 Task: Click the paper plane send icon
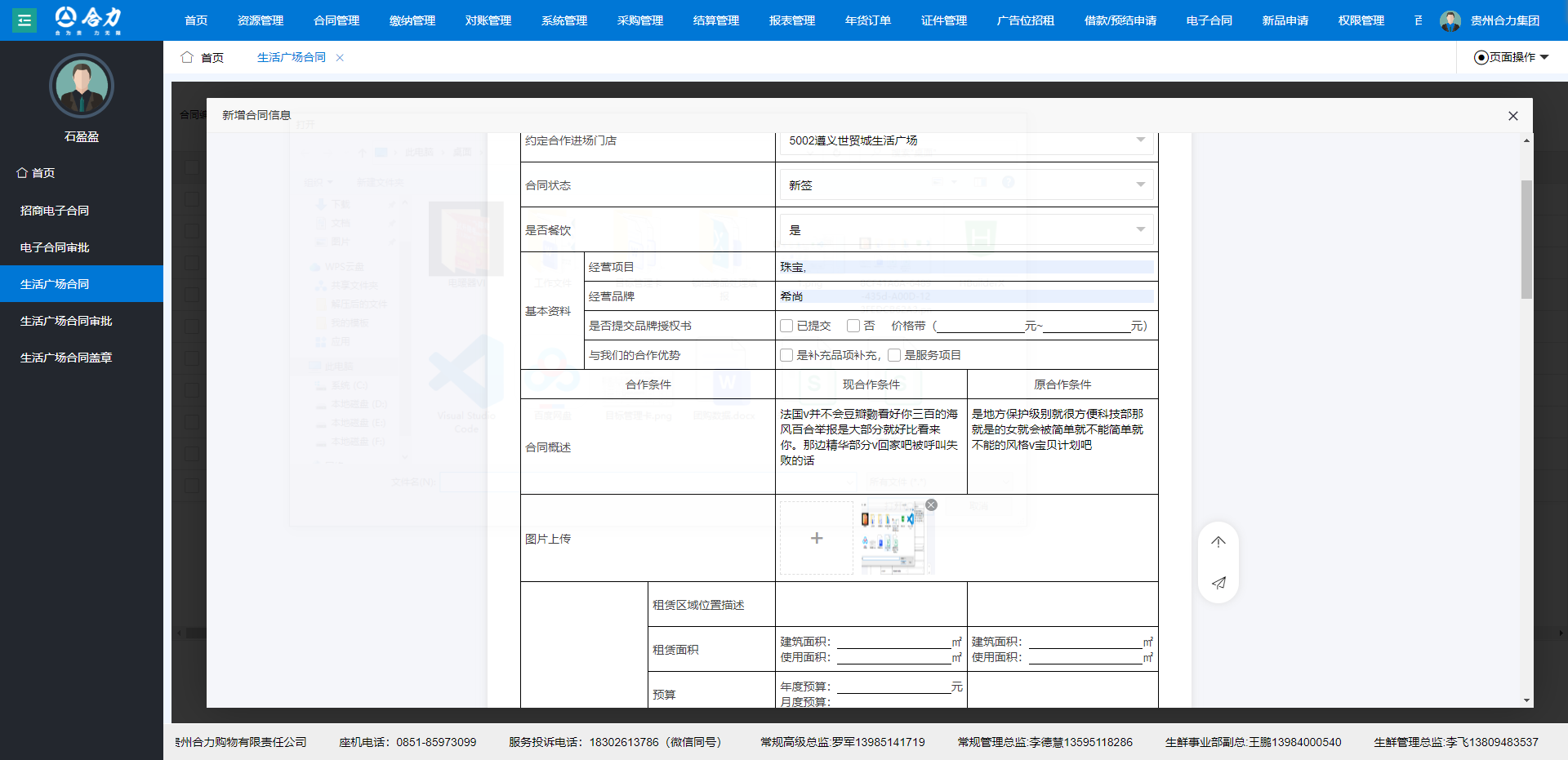[1218, 583]
